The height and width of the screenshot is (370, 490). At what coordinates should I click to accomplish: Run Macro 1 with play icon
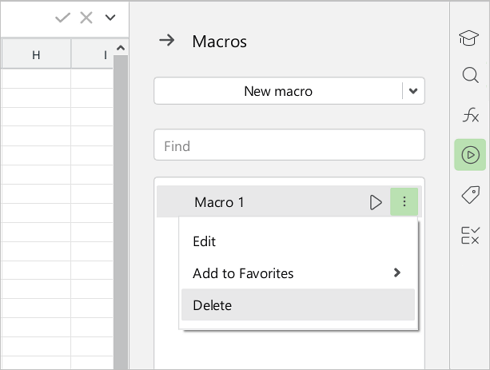(376, 202)
